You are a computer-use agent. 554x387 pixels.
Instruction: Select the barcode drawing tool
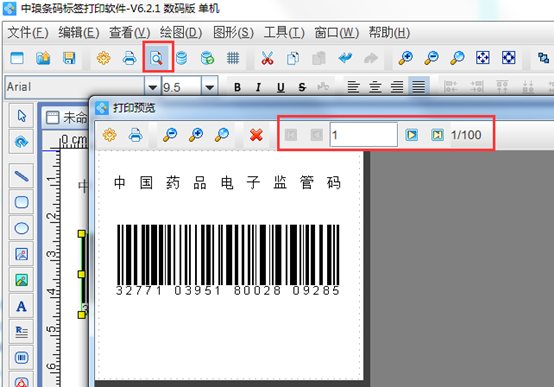(22, 358)
